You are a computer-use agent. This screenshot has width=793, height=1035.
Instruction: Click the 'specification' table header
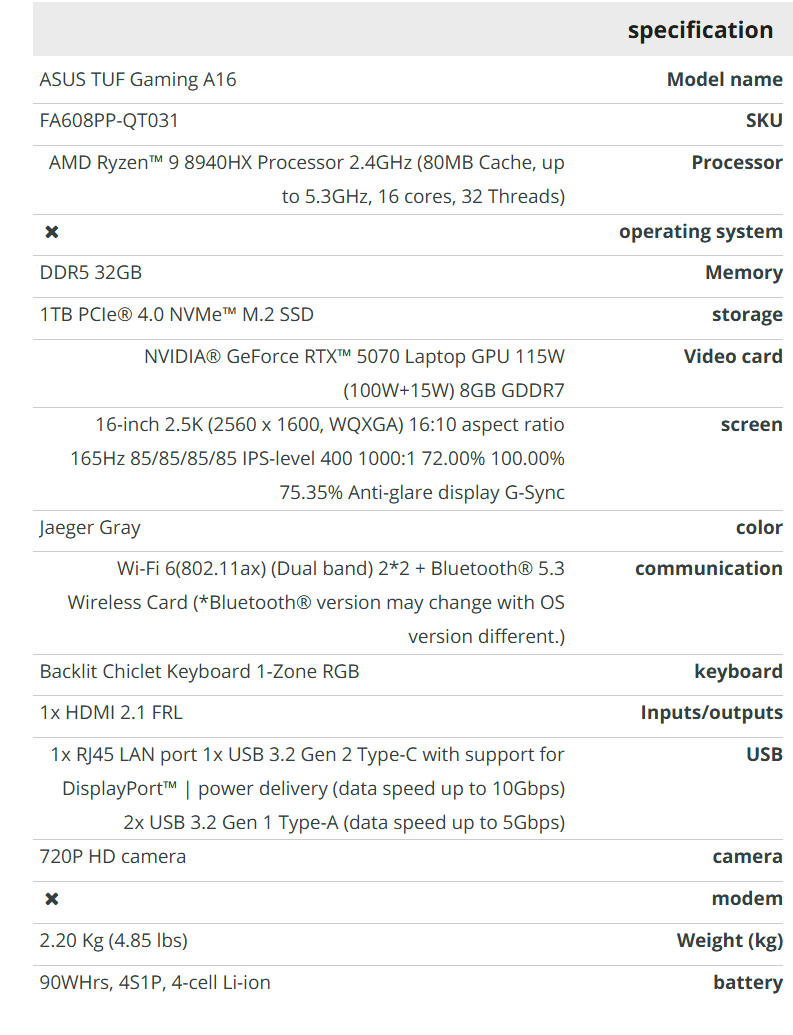[700, 30]
